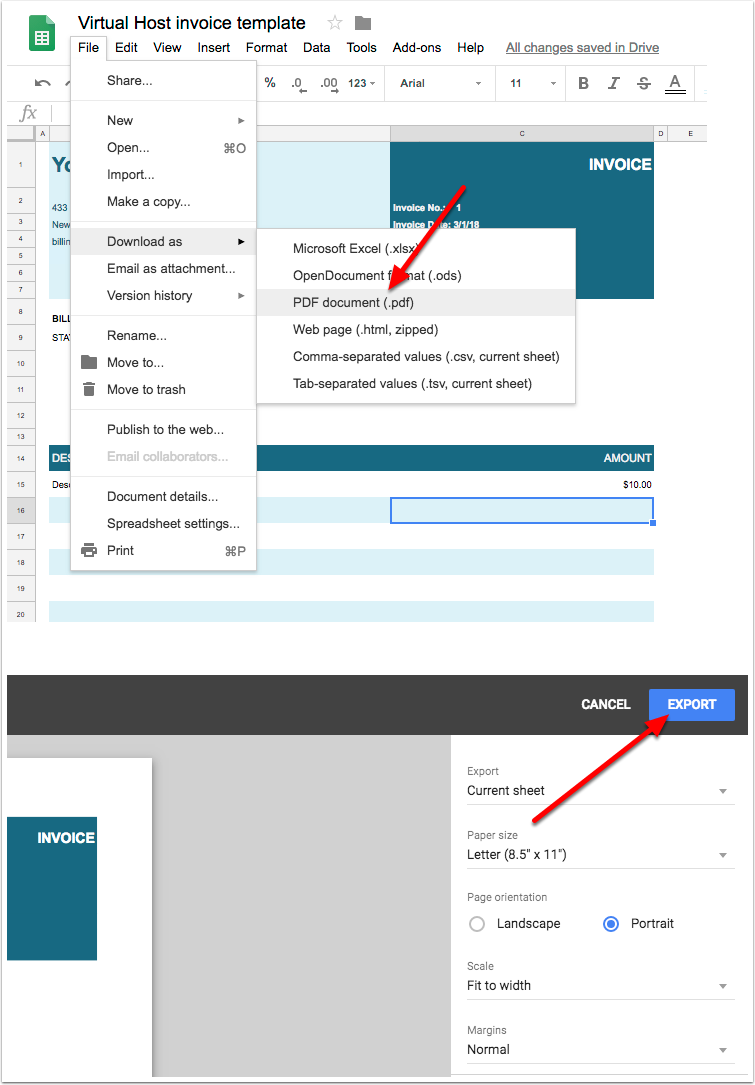
Task: Open the View menu
Action: coord(167,48)
